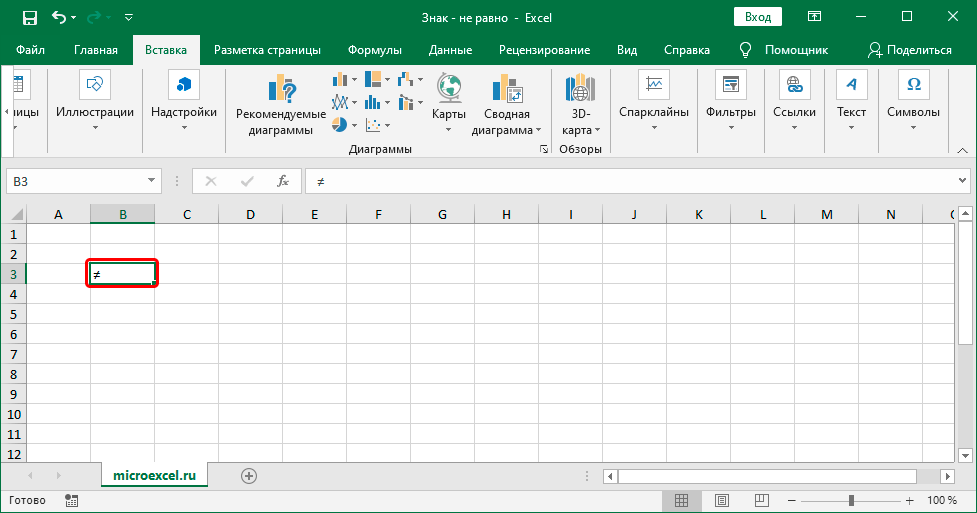Image resolution: width=977 pixels, height=513 pixels.
Task: Click the Поделиться share button
Action: pos(910,50)
